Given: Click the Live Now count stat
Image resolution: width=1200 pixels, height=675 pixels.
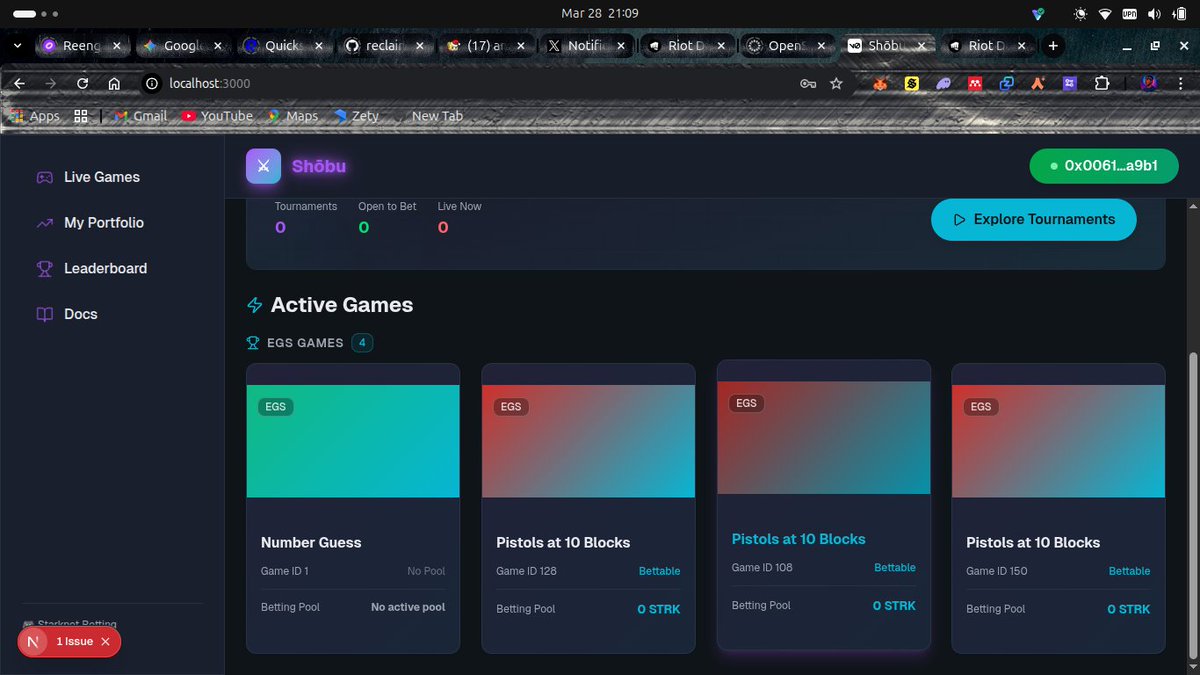Looking at the screenshot, I should (x=459, y=218).
